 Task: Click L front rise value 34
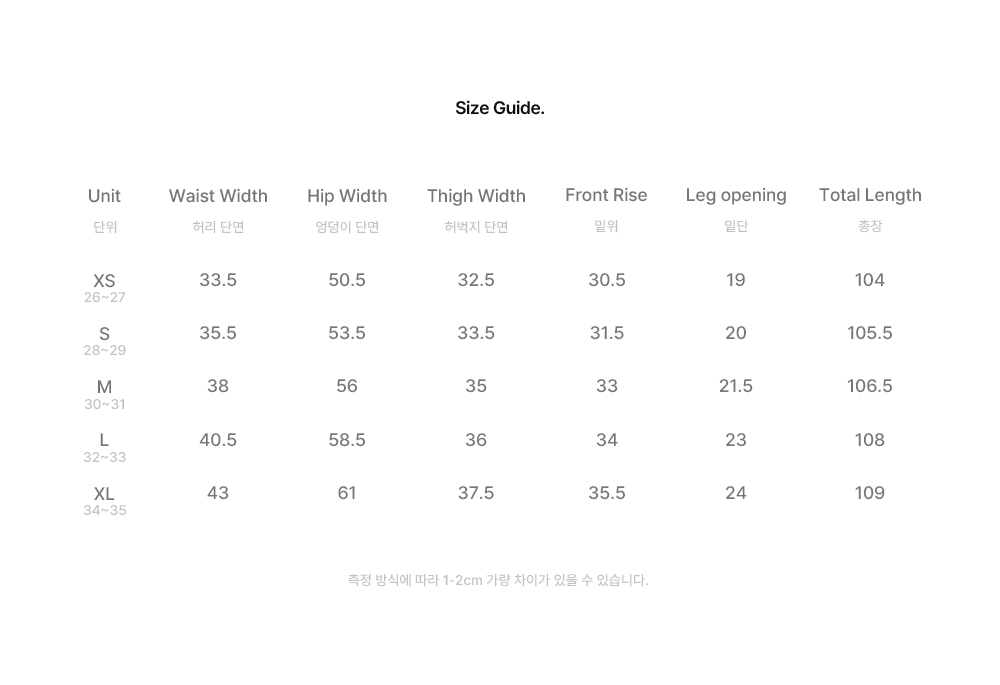607,440
